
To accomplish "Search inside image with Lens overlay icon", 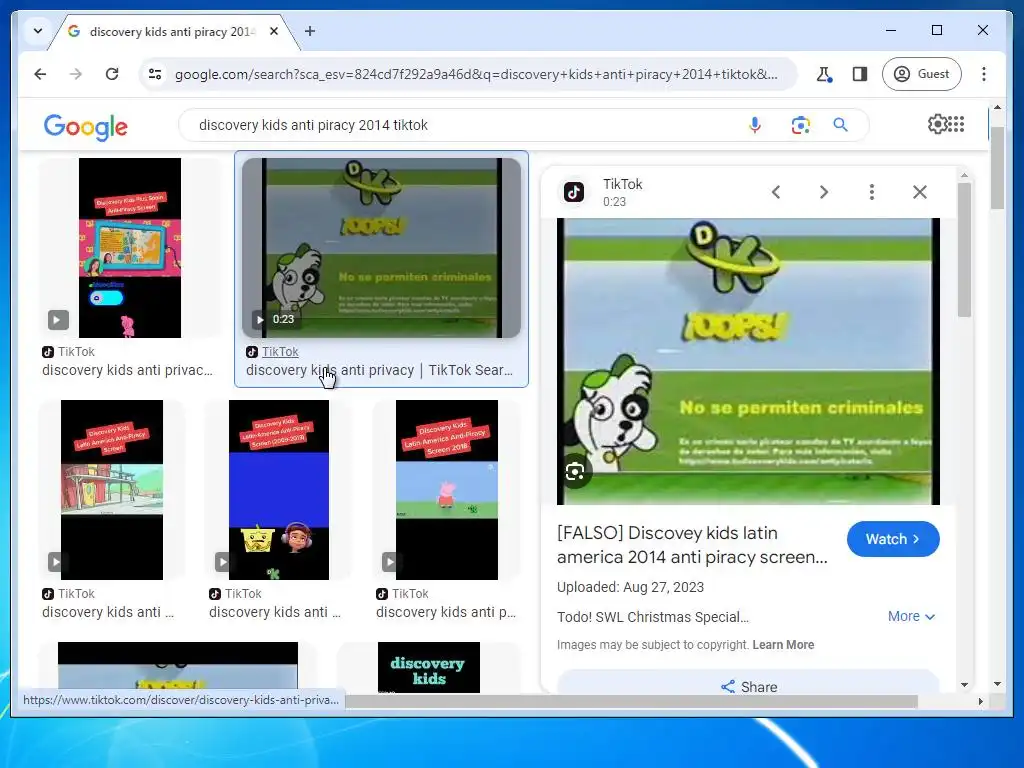I will [575, 471].
